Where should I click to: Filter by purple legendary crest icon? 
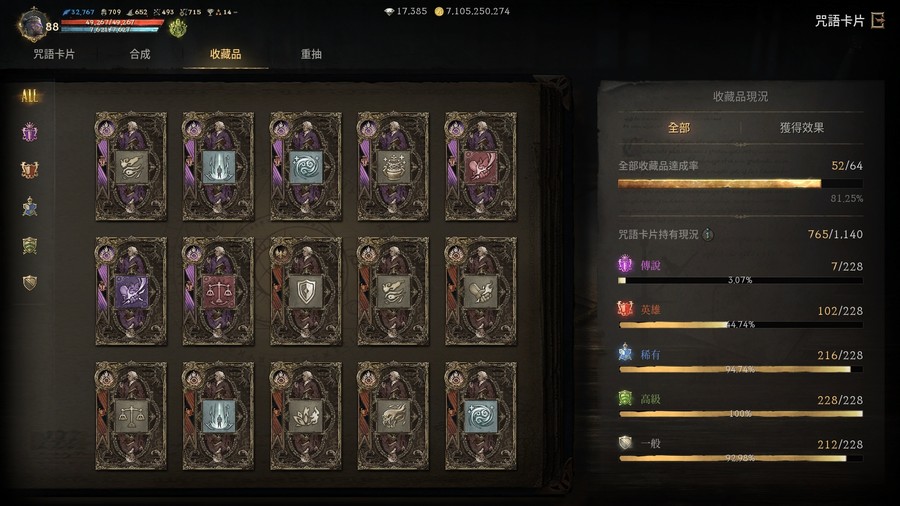[x=30, y=133]
